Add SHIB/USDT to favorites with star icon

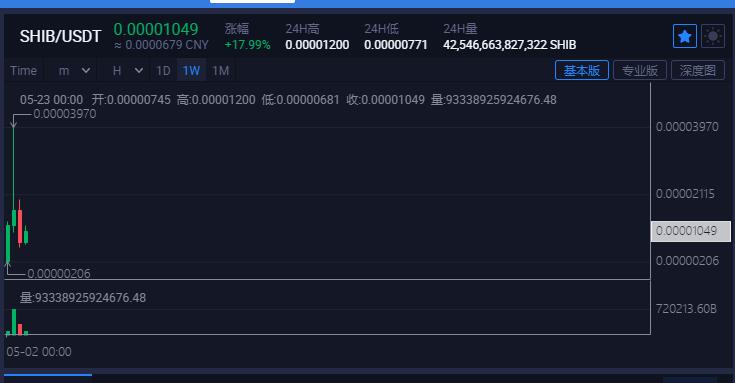tap(684, 36)
